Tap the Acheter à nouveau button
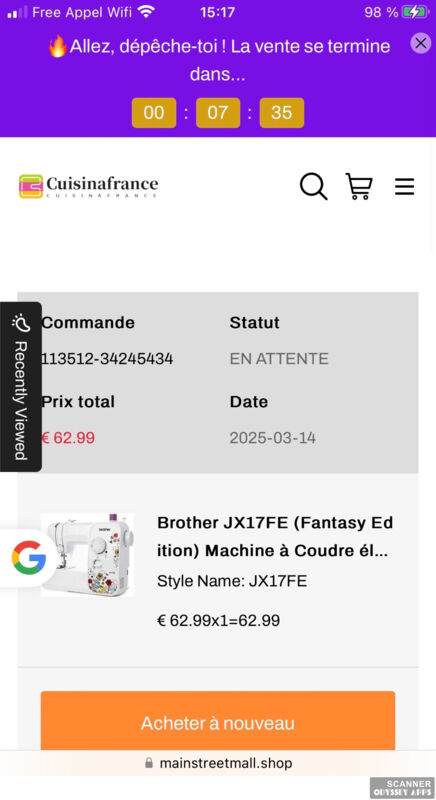 click(x=218, y=720)
